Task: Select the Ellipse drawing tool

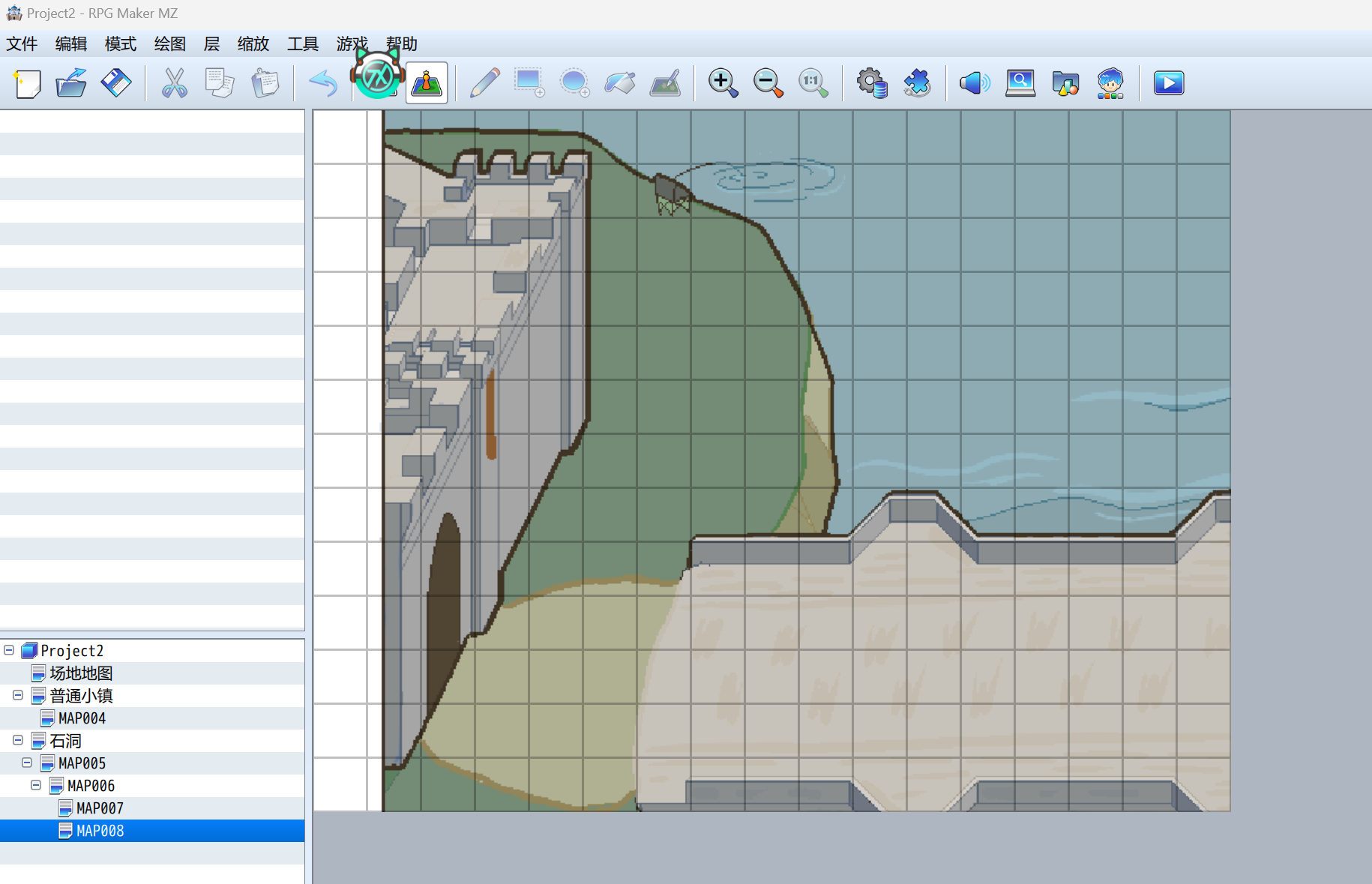Action: 575,83
